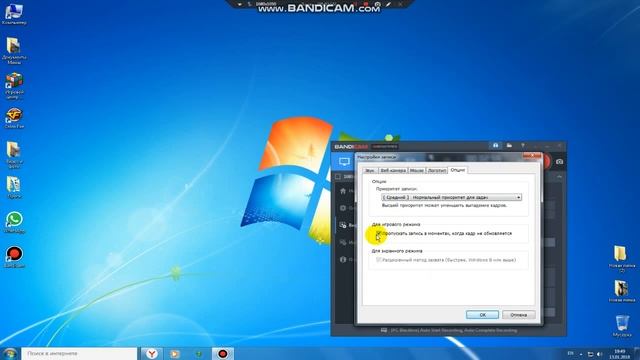Select the Корзина recycle bin icon
Screen dimensions: 640x360
(x=622, y=325)
